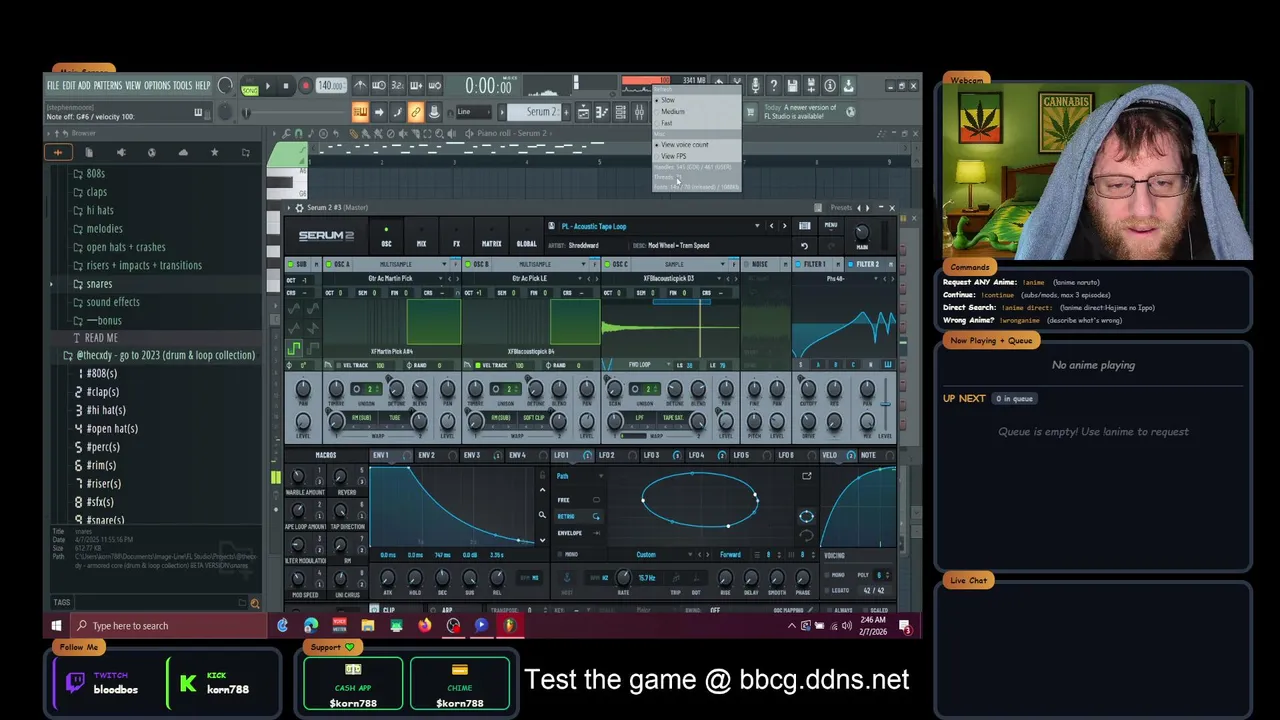Select View FPS in the popup menu
Viewport: 1280px width, 720px height.
(673, 156)
